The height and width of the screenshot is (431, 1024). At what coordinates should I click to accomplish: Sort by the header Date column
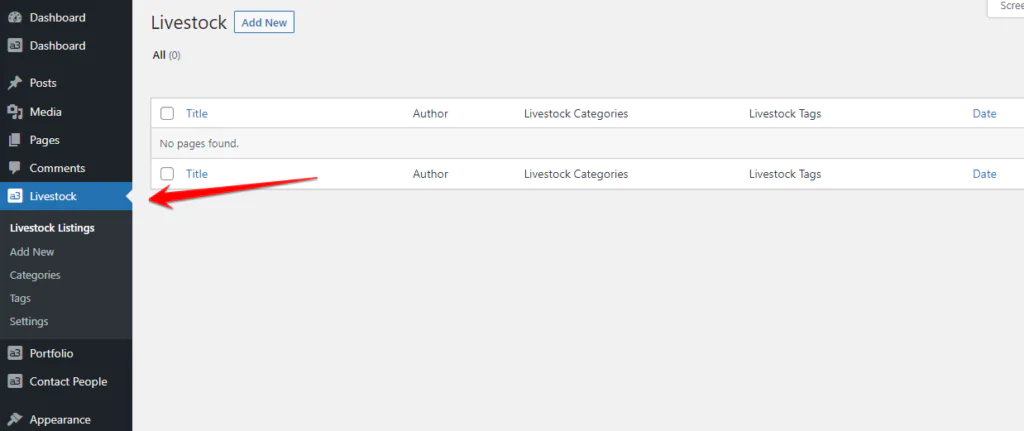tap(984, 113)
